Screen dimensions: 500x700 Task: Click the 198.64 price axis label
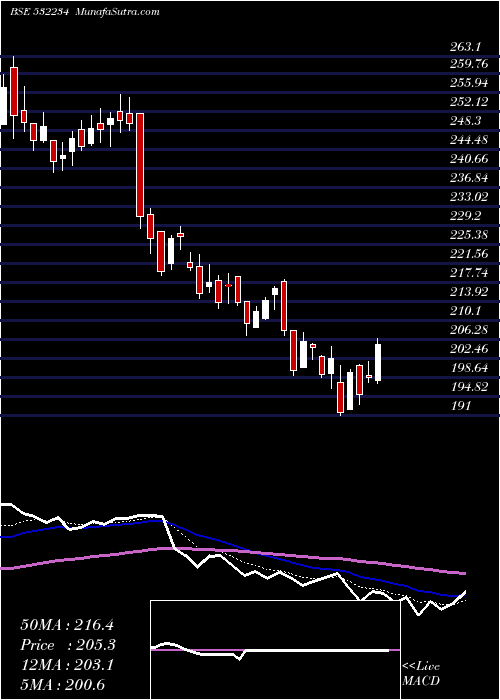pos(469,368)
